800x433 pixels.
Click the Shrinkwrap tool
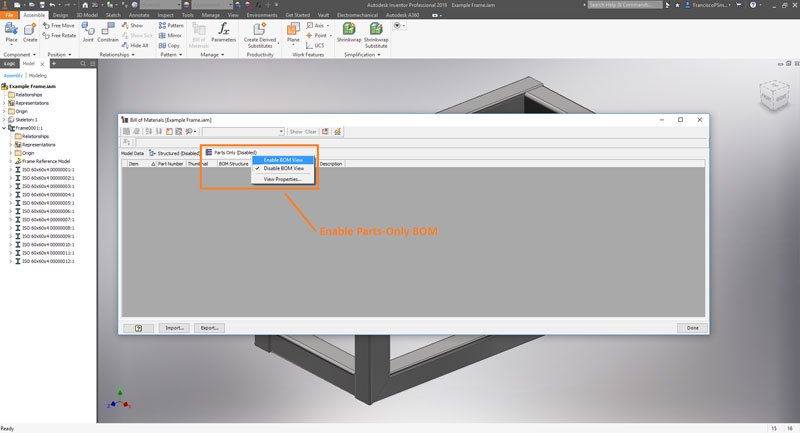(349, 32)
